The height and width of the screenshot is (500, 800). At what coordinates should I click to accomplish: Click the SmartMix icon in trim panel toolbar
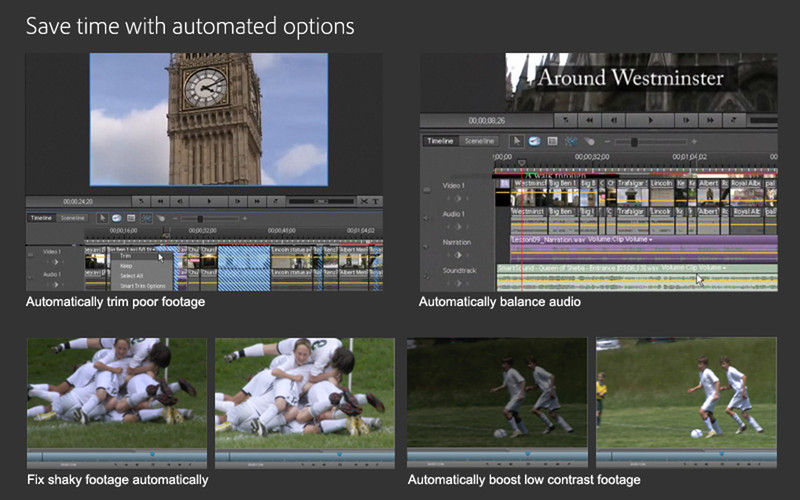(146, 218)
